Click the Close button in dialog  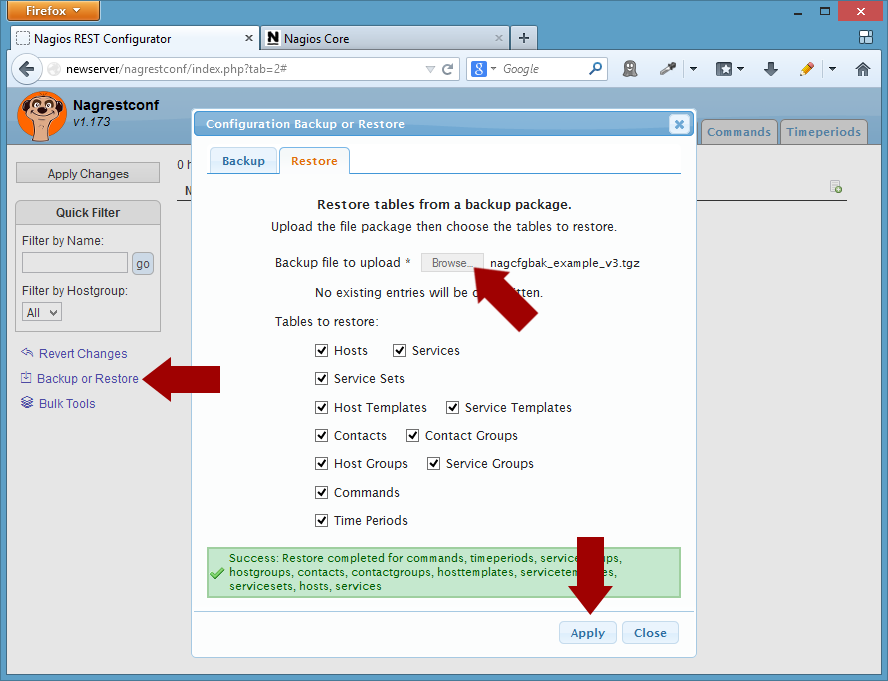[x=650, y=633]
